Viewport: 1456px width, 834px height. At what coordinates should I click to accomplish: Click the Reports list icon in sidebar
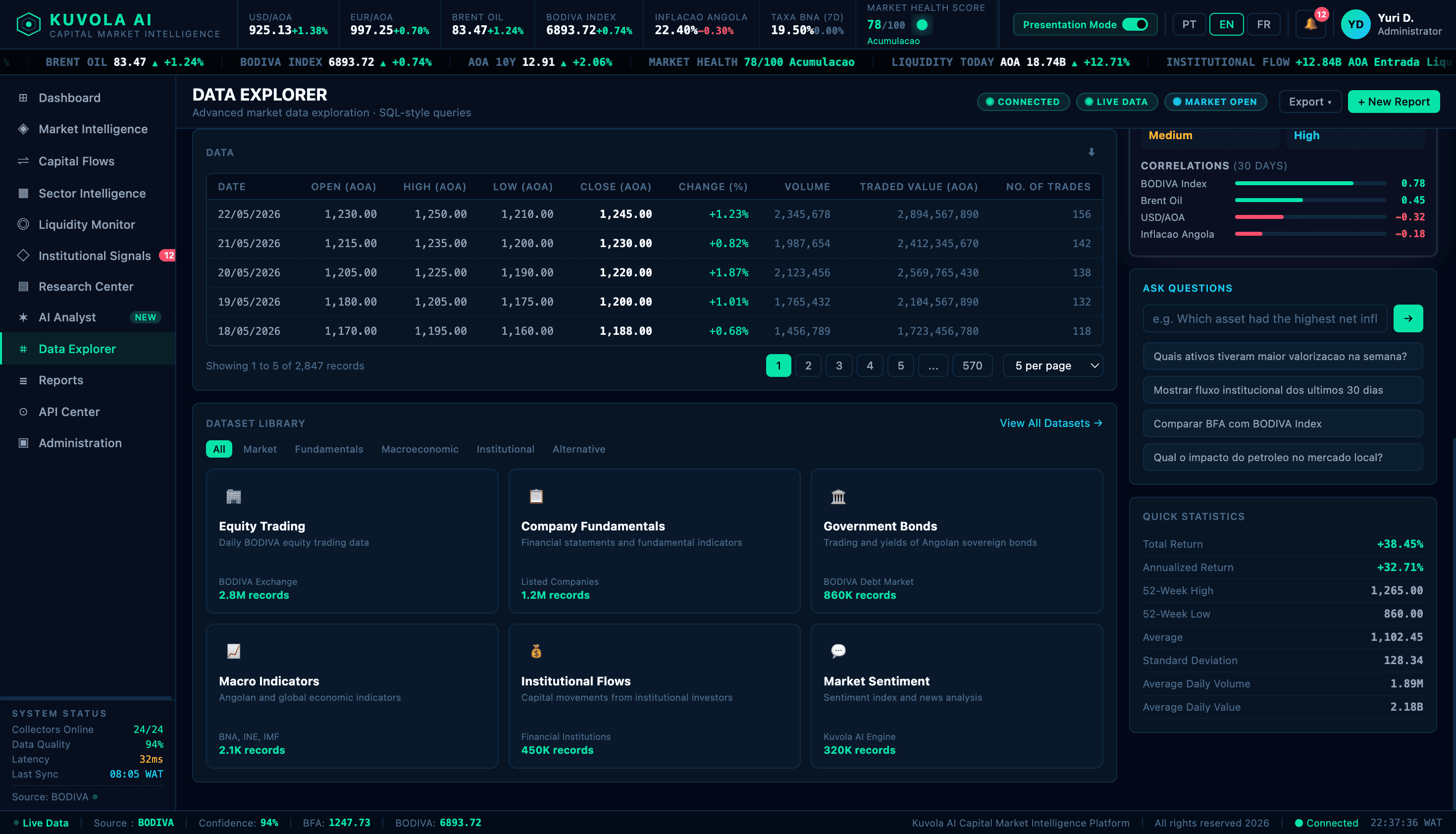point(23,380)
